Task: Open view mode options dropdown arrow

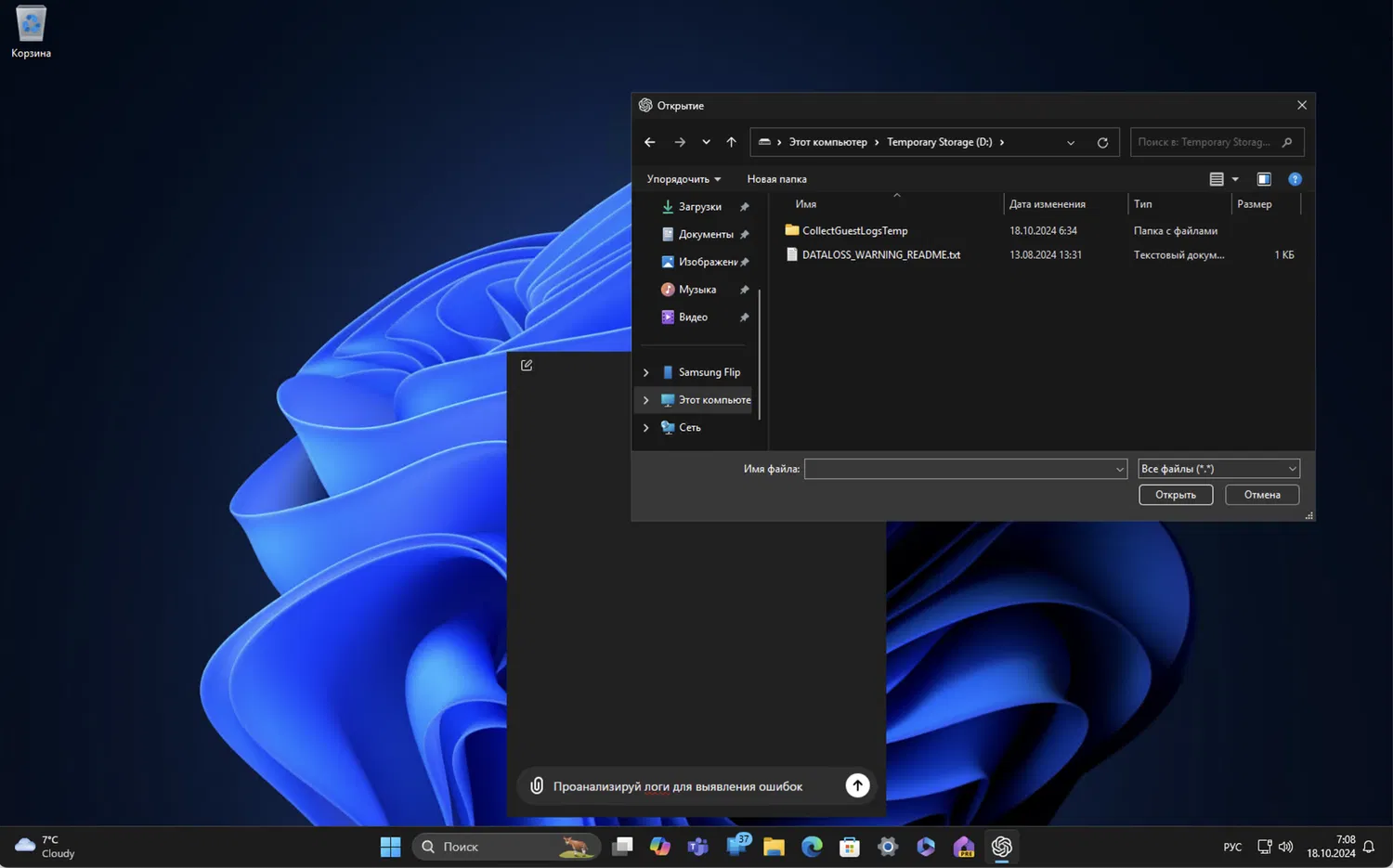Action: click(x=1235, y=179)
